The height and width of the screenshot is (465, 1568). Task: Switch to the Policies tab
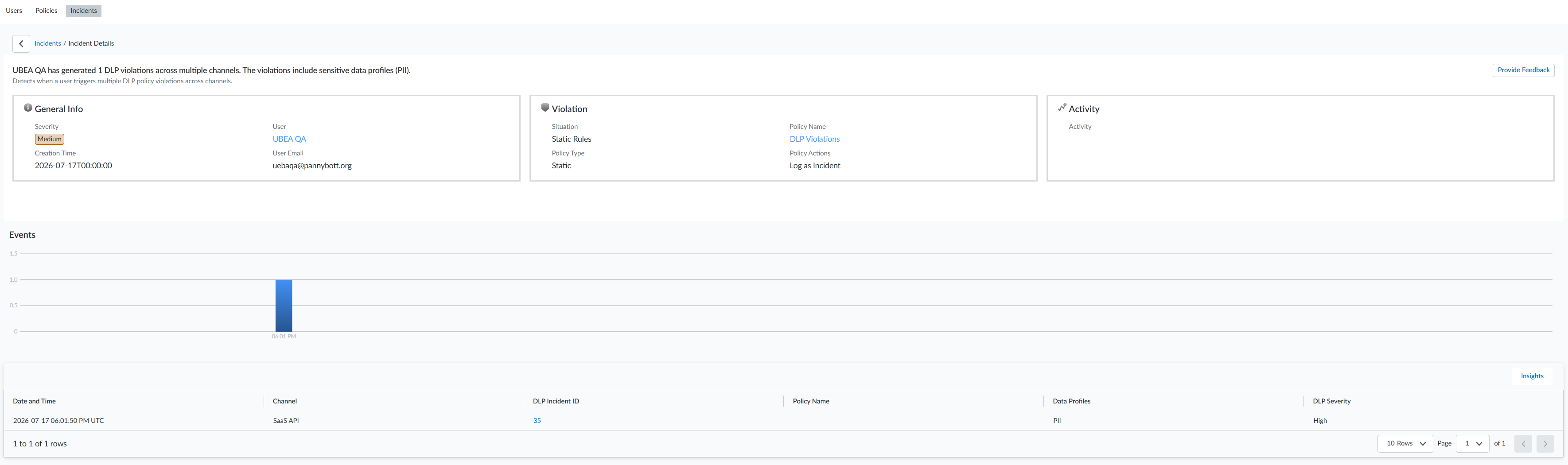(46, 11)
